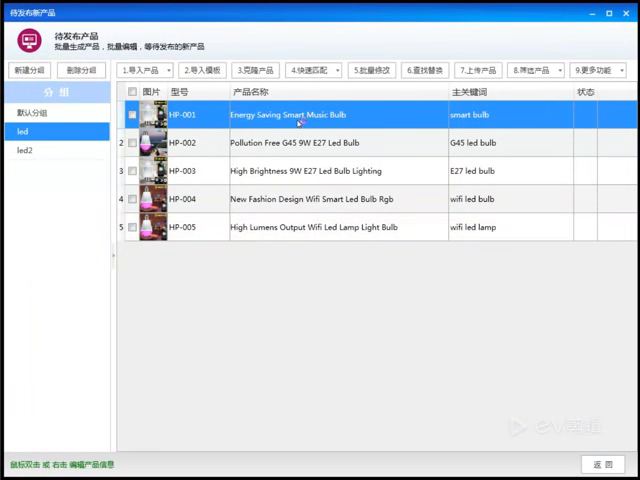The height and width of the screenshot is (480, 640).
Task: Tick the select-all checkbox in table header
Action: [132, 91]
